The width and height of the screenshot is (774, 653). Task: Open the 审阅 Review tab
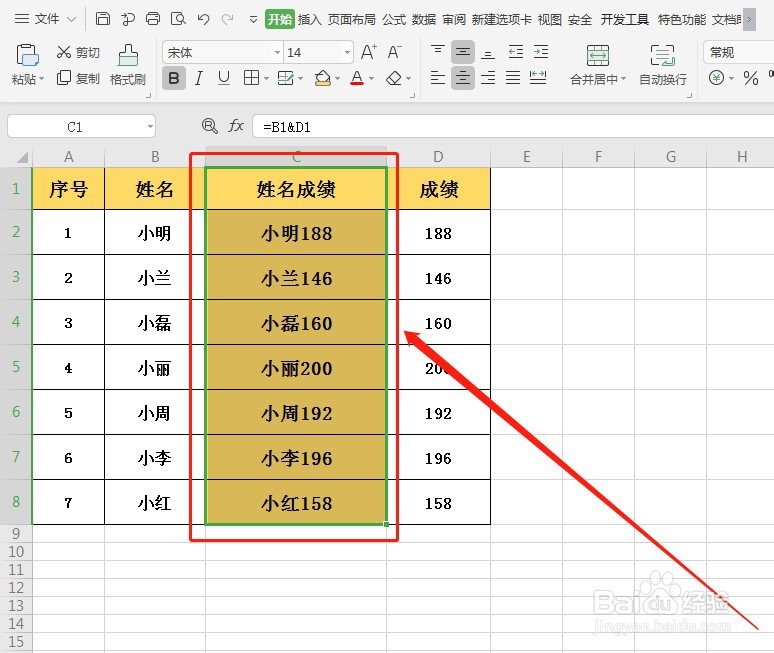tap(454, 20)
